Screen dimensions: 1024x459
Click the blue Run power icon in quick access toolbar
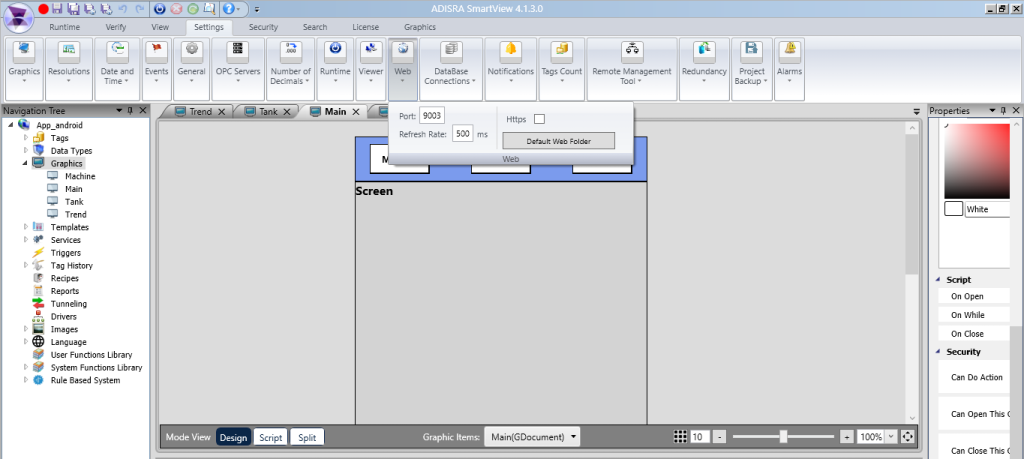tap(161, 8)
